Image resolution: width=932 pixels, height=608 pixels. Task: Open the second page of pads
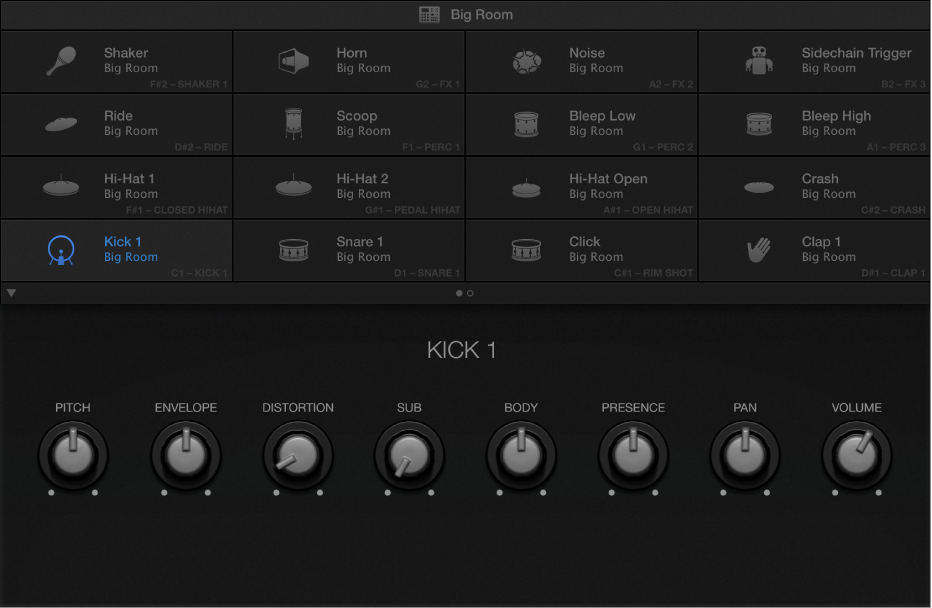click(x=470, y=293)
